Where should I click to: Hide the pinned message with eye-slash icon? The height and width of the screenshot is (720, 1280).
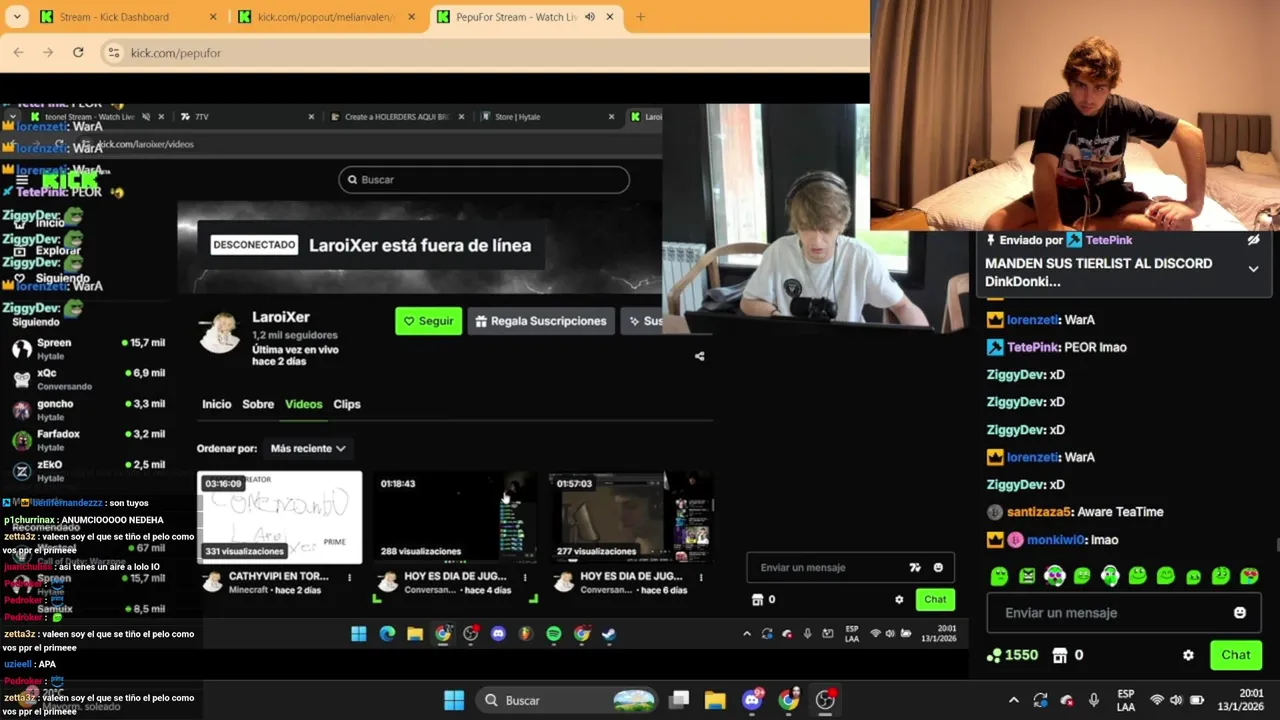point(1253,240)
